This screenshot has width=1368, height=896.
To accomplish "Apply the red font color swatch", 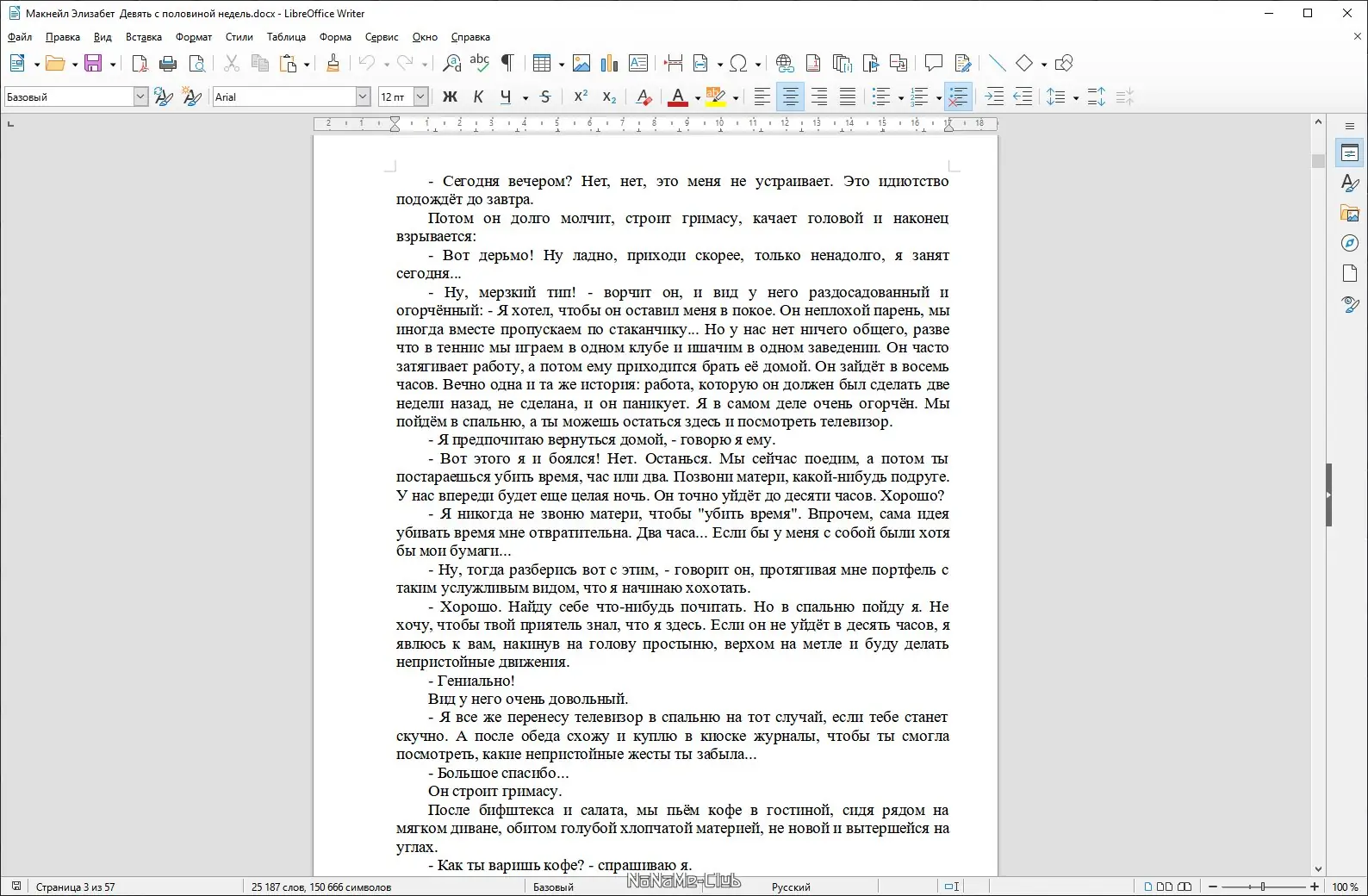I will click(x=678, y=97).
